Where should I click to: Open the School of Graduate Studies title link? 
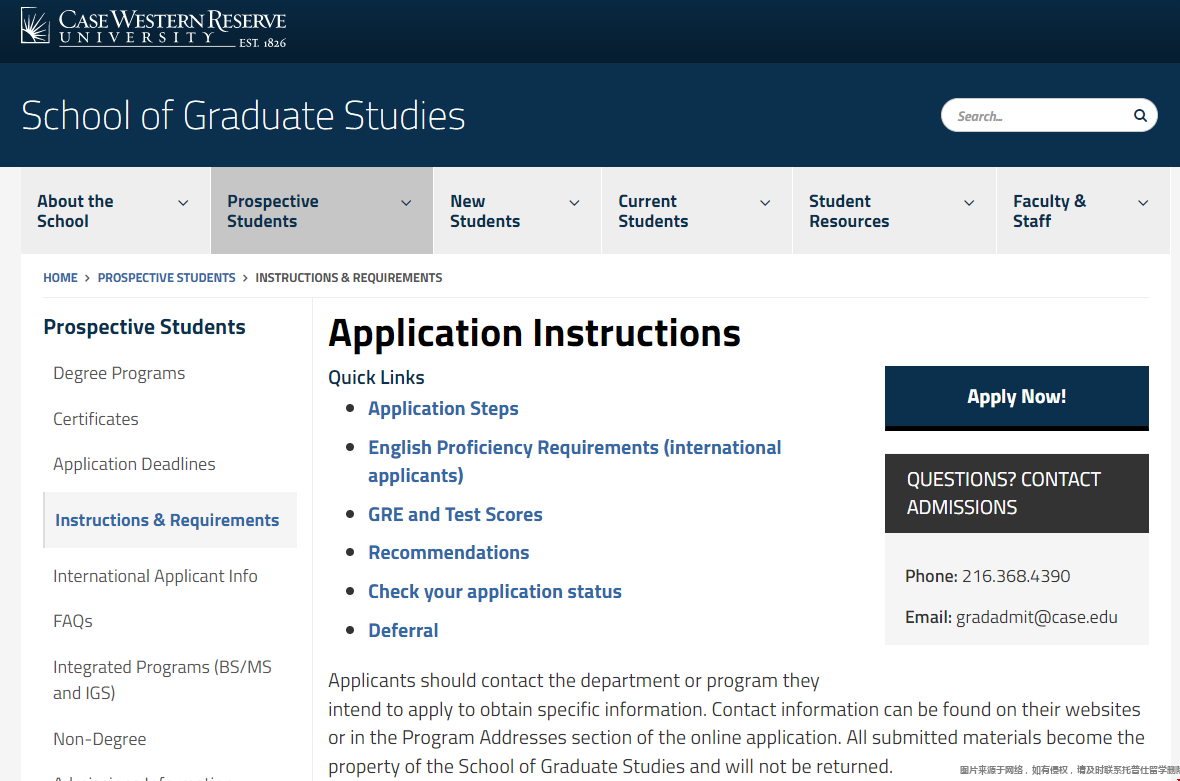pyautogui.click(x=243, y=115)
